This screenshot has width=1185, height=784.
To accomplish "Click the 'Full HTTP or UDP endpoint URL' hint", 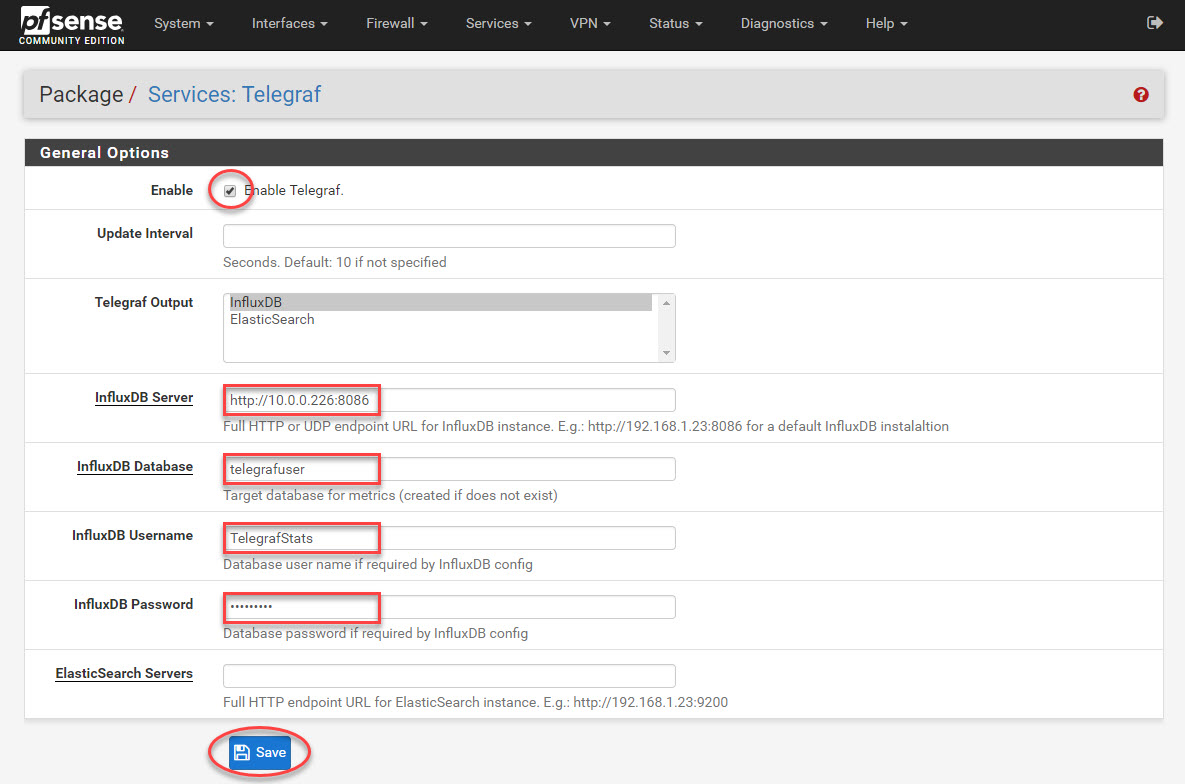I will tap(586, 426).
